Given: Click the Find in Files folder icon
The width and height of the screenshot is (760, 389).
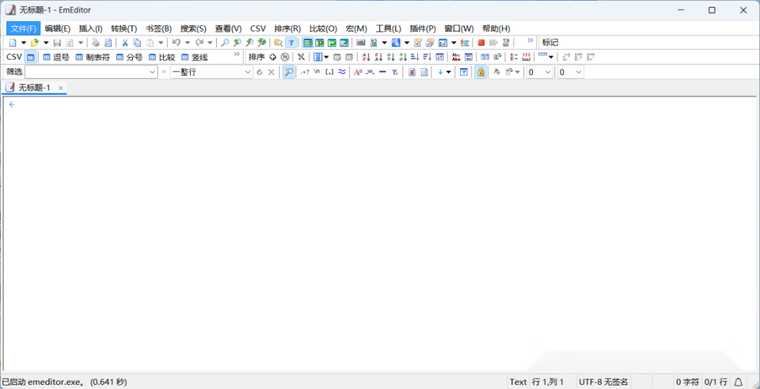Looking at the screenshot, I should 278,43.
